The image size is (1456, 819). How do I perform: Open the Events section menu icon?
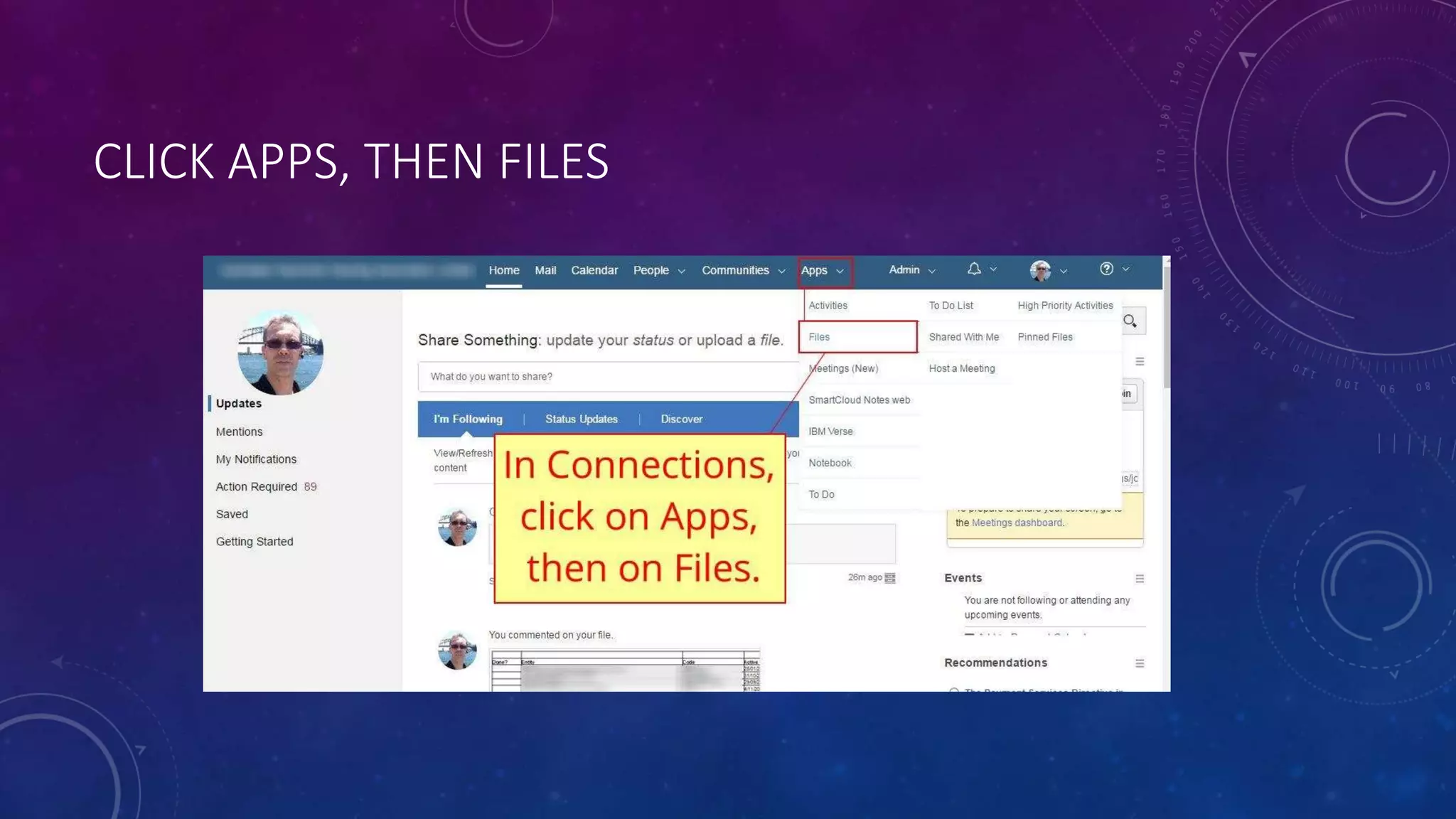[1140, 579]
